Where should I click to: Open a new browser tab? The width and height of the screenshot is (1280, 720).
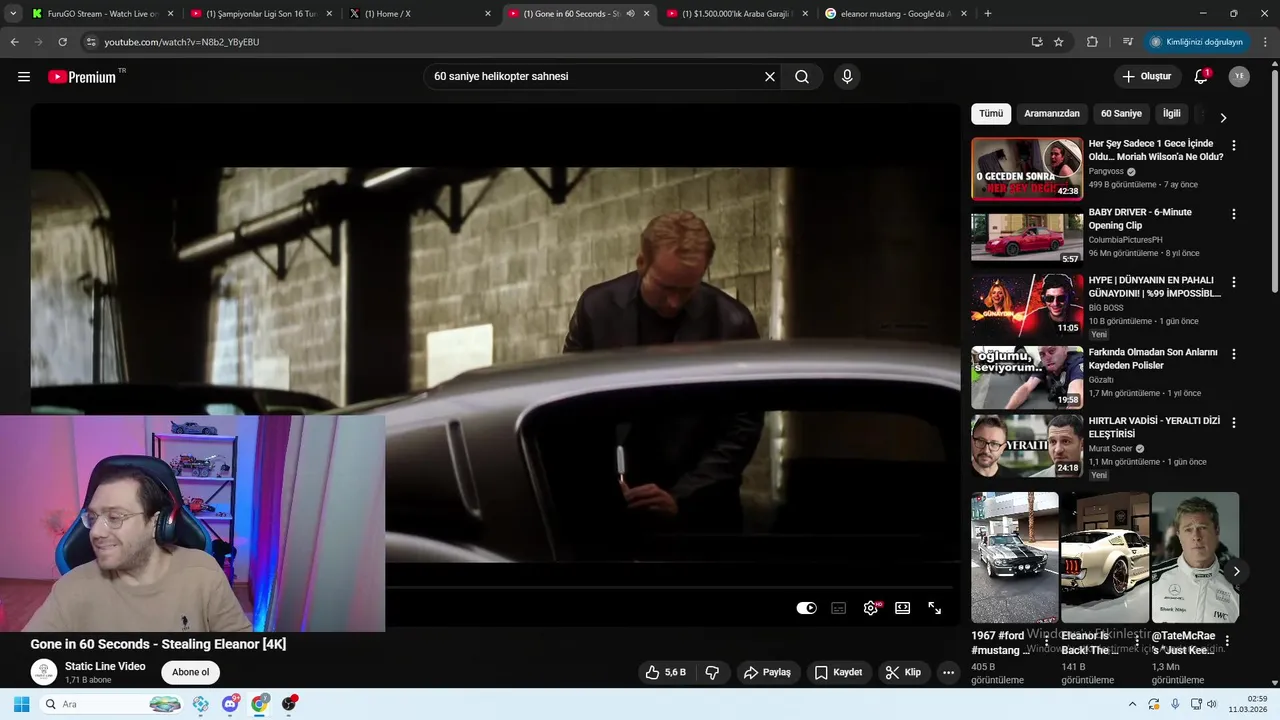tap(988, 14)
